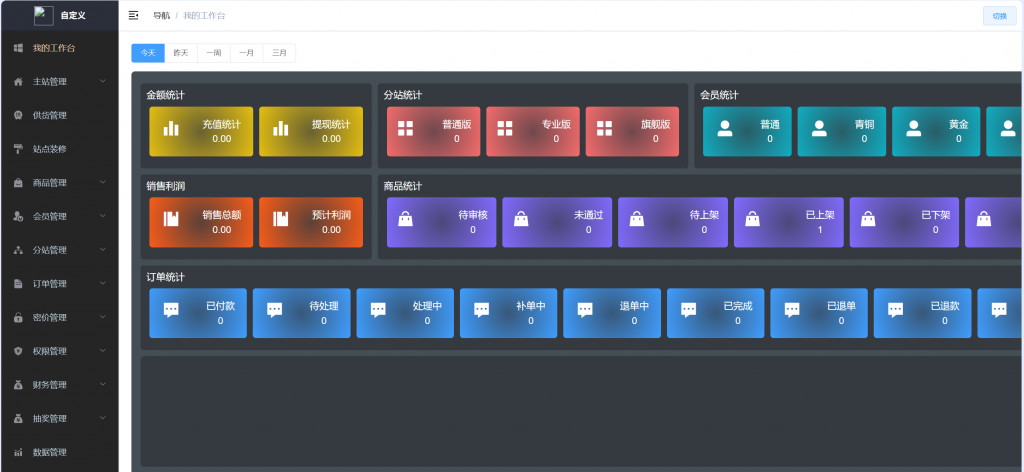Click the bar chart icon on 充值统计 card
Viewport: 1024px width, 472px height.
coord(171,129)
